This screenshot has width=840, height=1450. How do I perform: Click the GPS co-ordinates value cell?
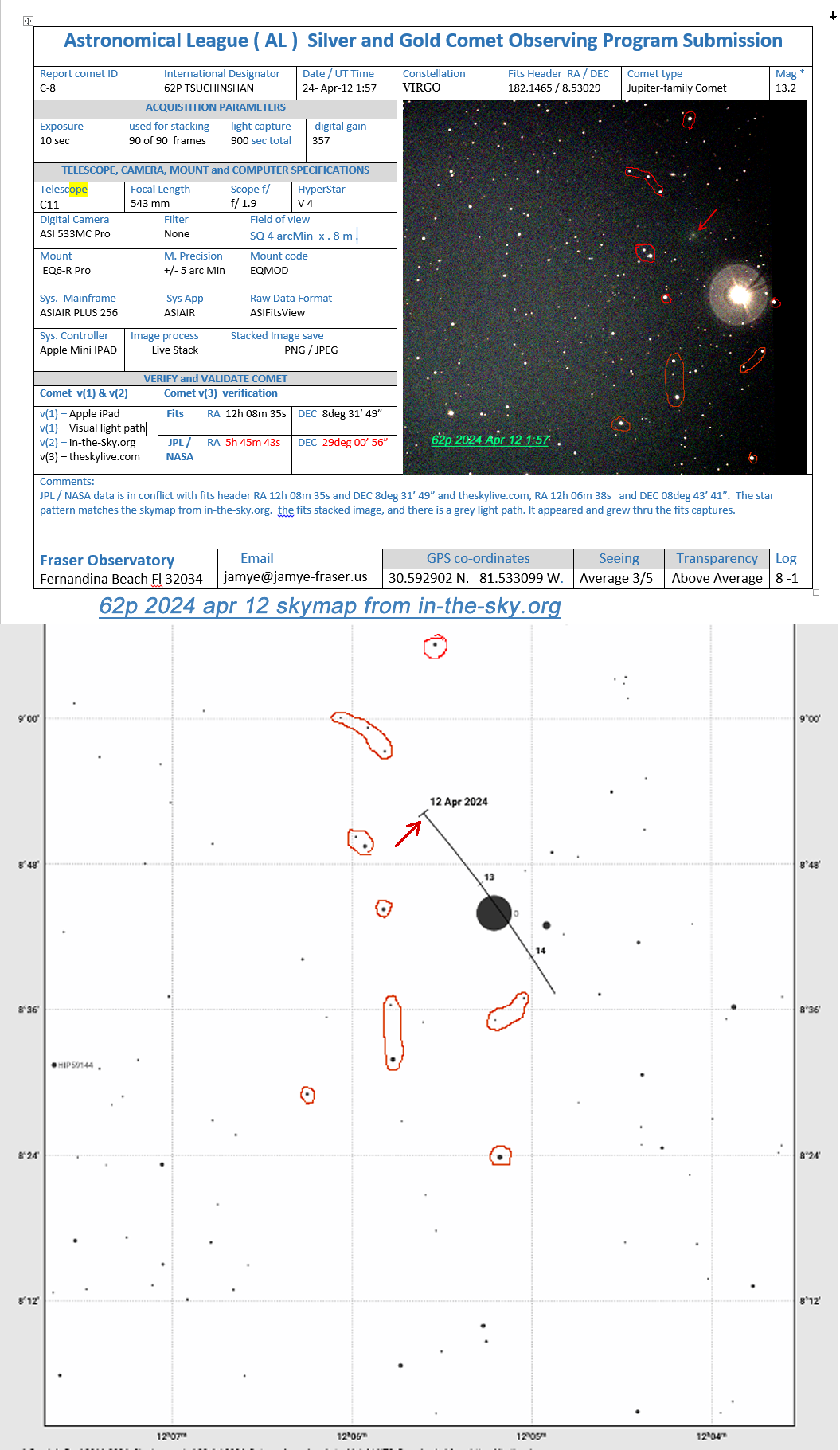[x=476, y=578]
